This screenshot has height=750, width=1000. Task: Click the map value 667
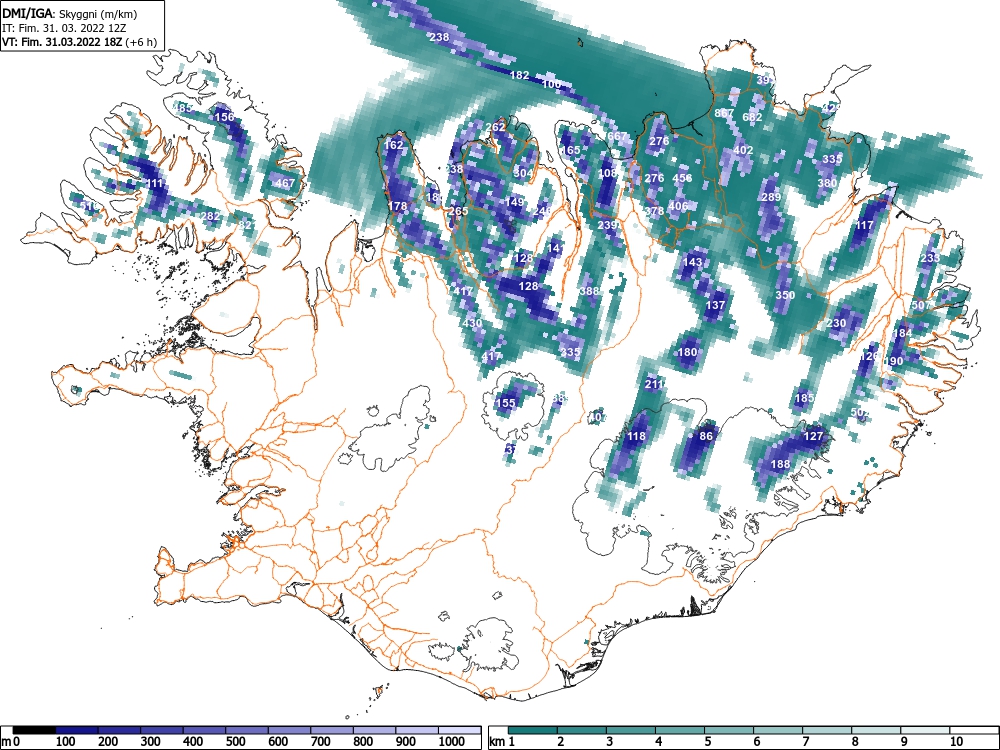tap(617, 136)
